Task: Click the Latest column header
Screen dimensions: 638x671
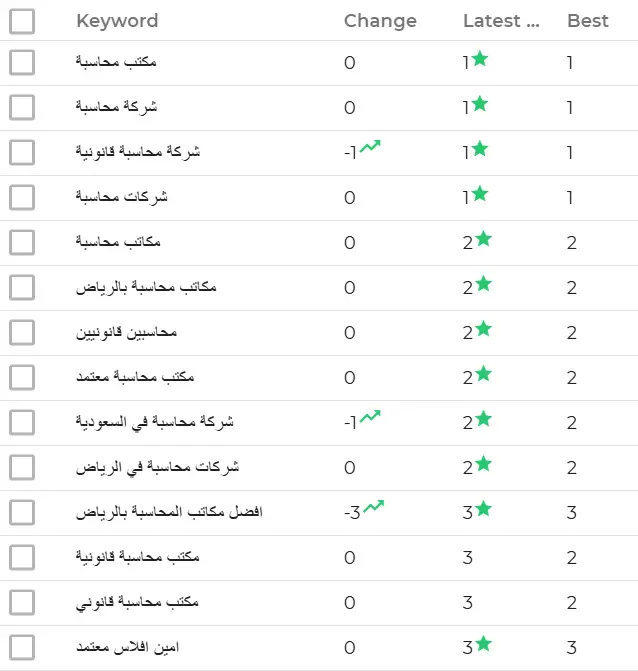Action: tap(501, 21)
